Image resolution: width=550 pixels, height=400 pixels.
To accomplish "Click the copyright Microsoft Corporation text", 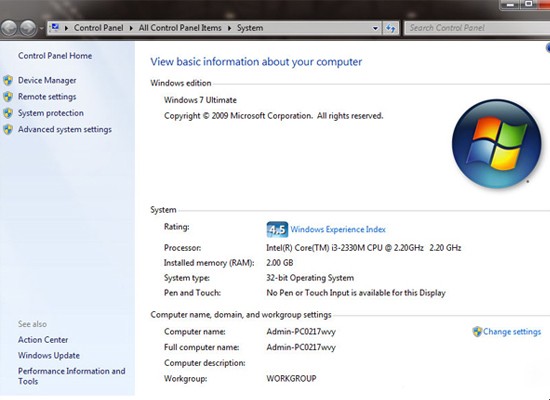I will pyautogui.click(x=274, y=116).
